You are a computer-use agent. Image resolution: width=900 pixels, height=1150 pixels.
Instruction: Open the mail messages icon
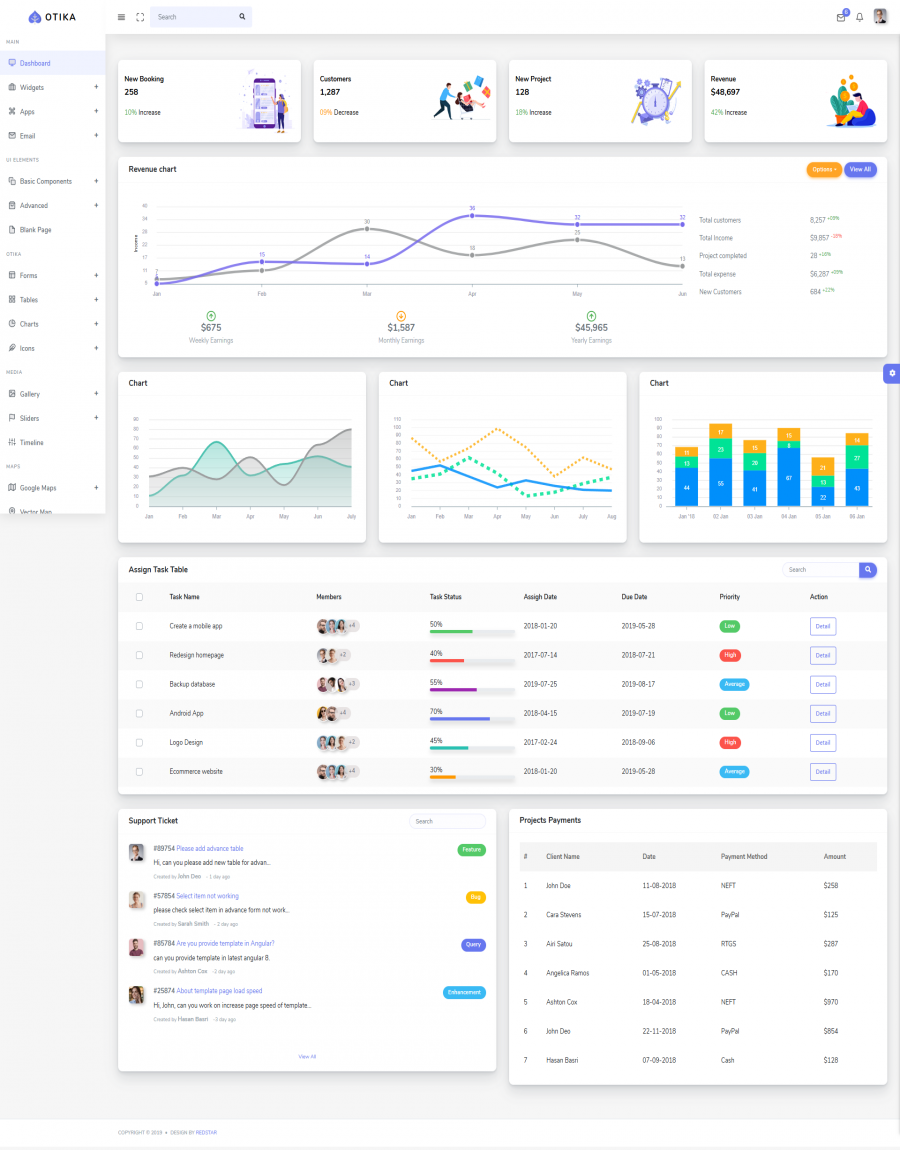[841, 17]
